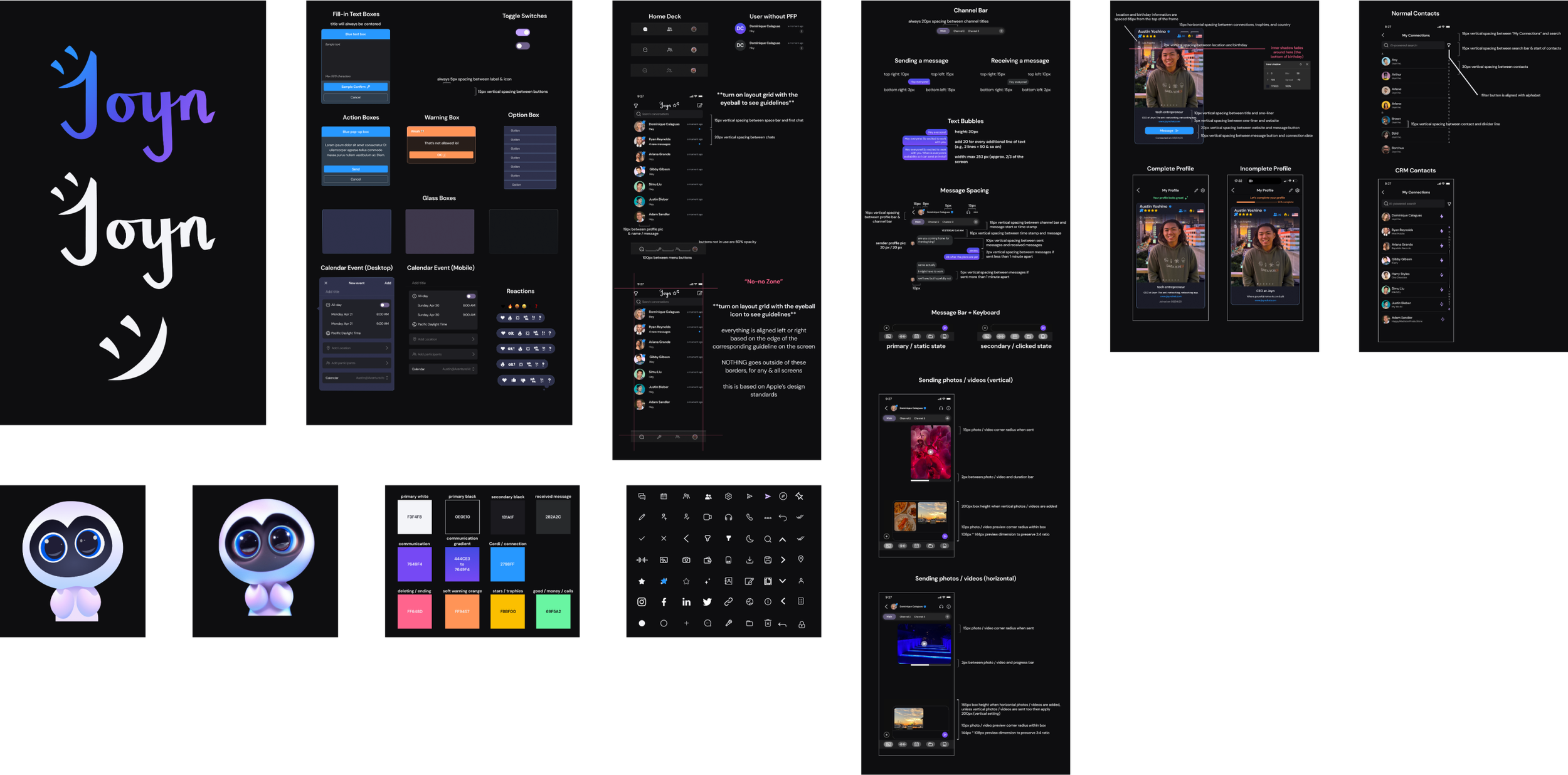The height and width of the screenshot is (775, 1568).
Task: Toggle All-day switch in mobile calendar event
Action: pyautogui.click(x=470, y=296)
